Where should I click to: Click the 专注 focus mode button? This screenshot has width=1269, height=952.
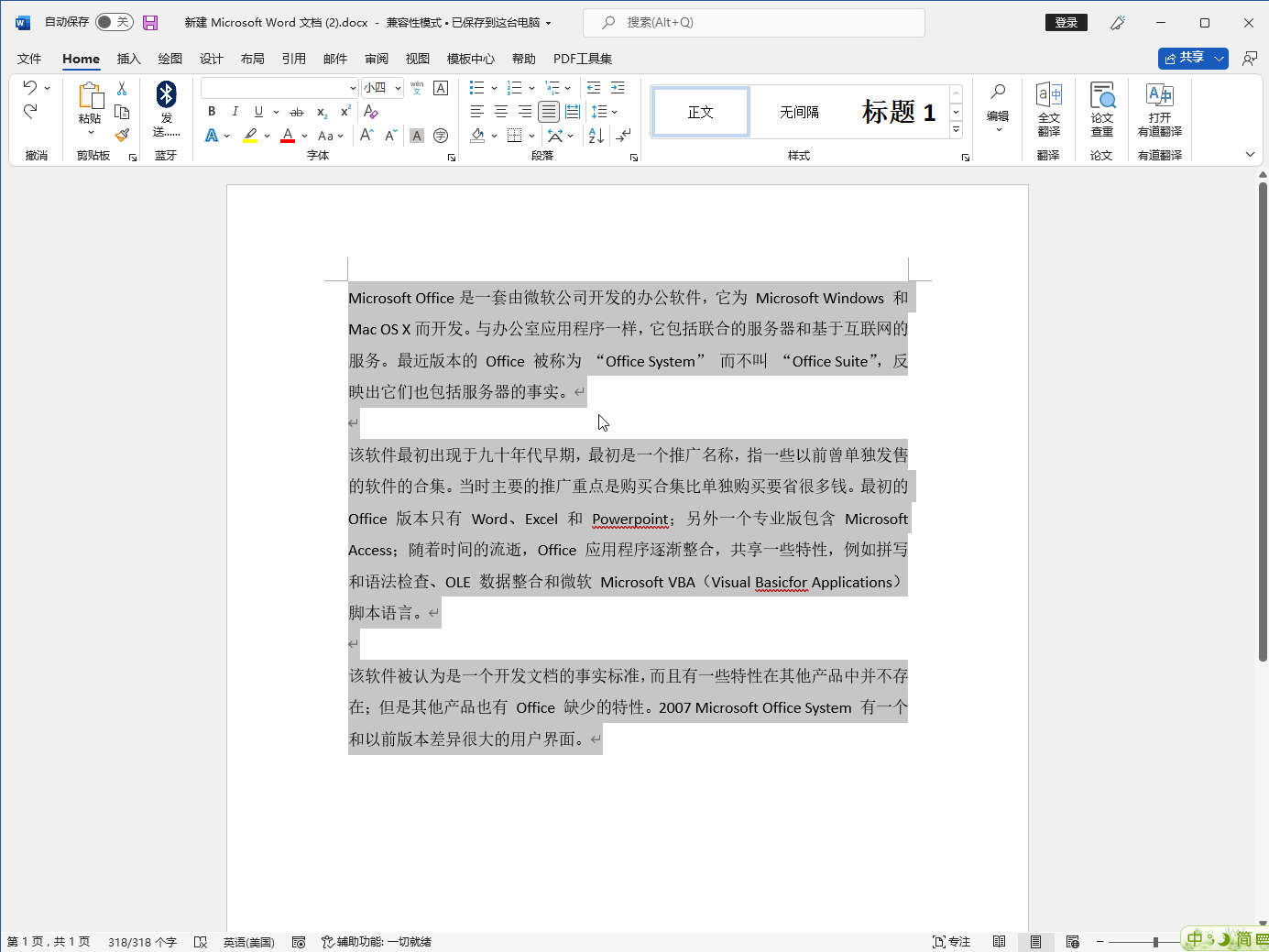tap(951, 941)
